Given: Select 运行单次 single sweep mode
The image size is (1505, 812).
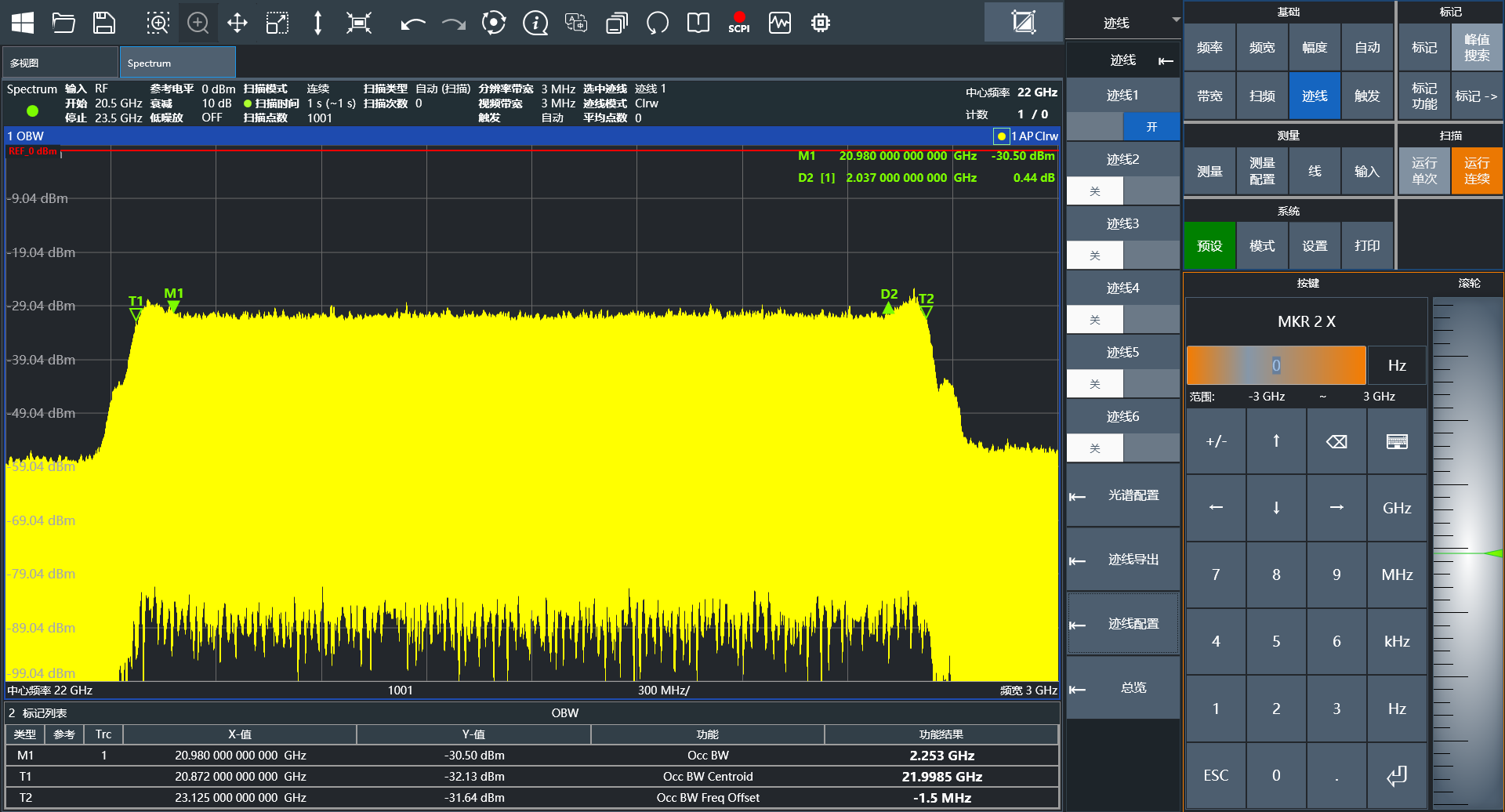Looking at the screenshot, I should click(x=1424, y=171).
